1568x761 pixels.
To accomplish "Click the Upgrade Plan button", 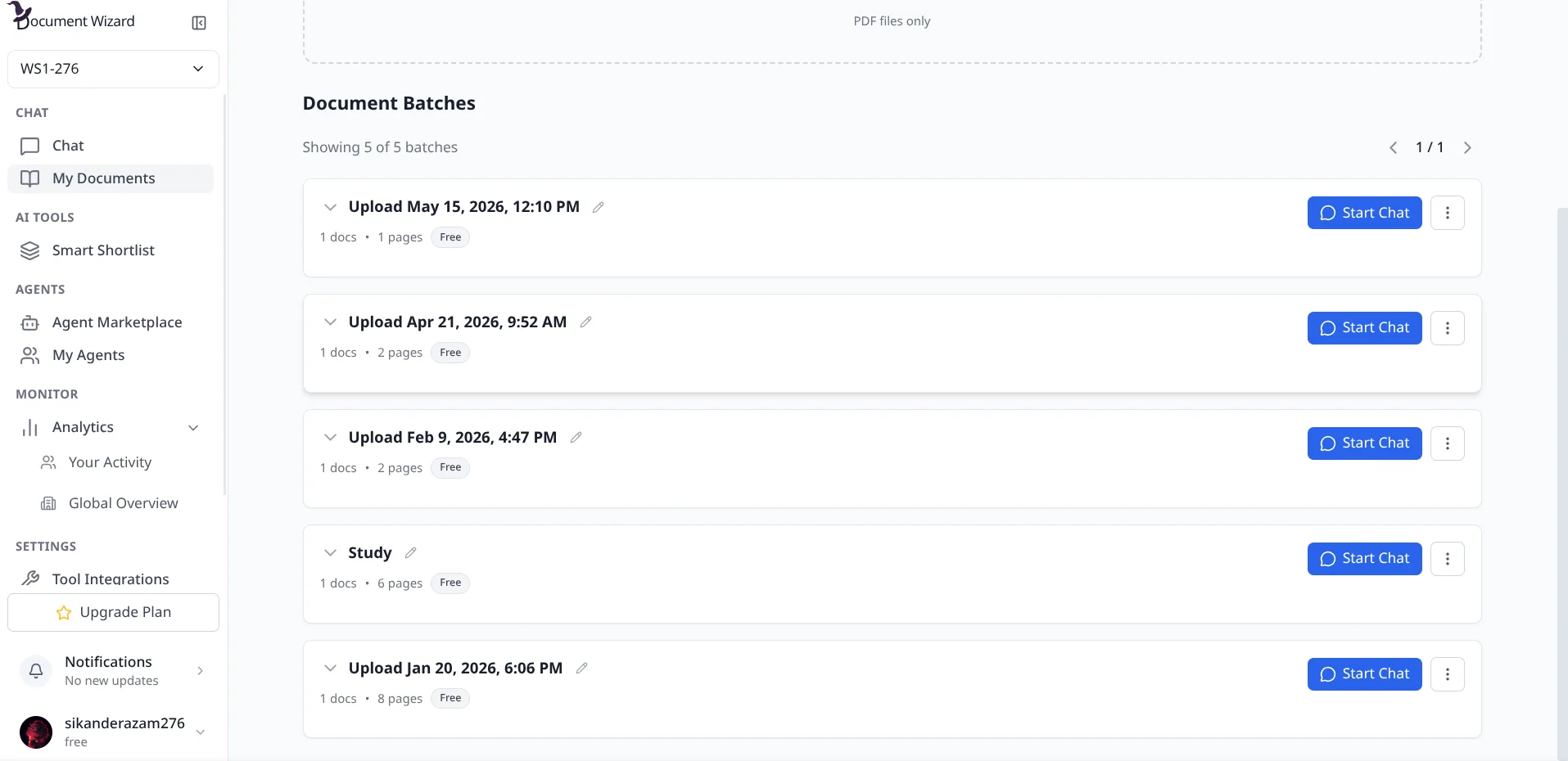I will [113, 612].
